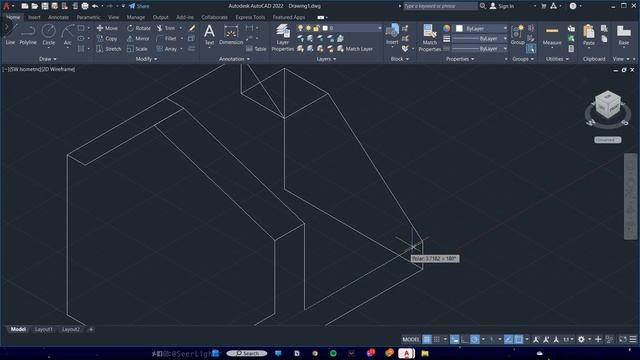Expand the Block panel
The height and width of the screenshot is (360, 640).
pyautogui.click(x=399, y=59)
